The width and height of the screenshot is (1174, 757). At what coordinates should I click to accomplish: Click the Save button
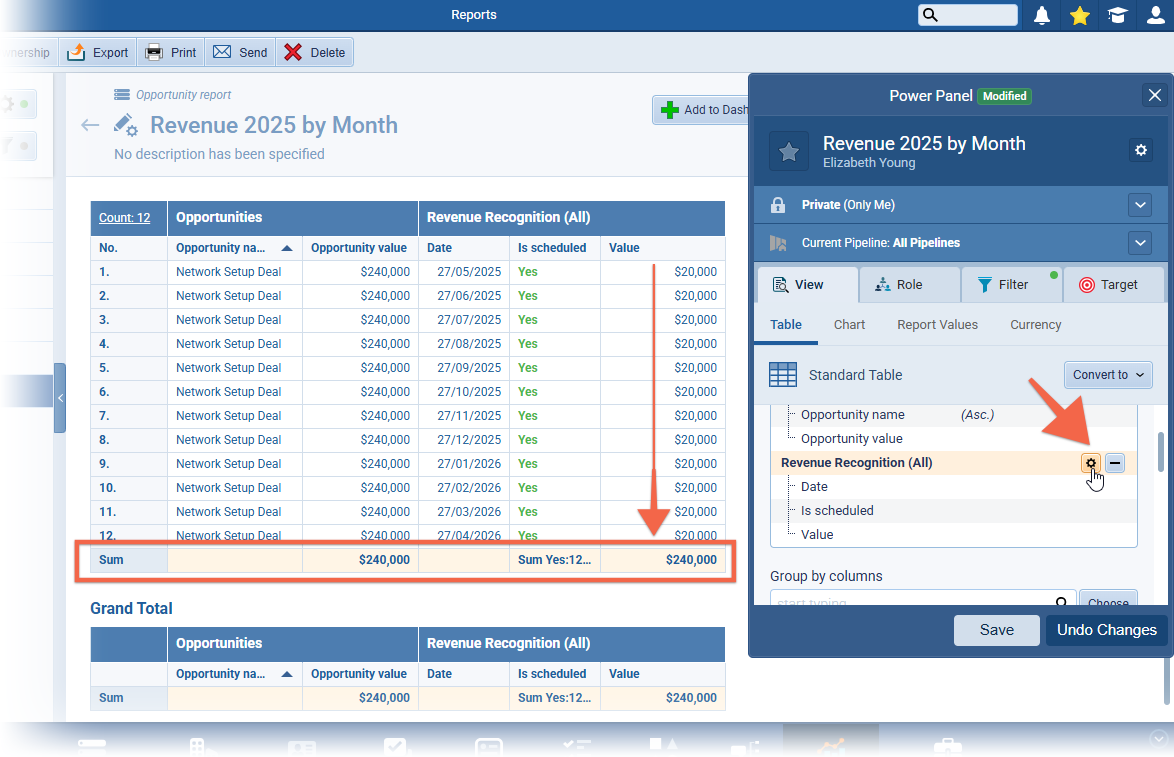[x=996, y=630]
